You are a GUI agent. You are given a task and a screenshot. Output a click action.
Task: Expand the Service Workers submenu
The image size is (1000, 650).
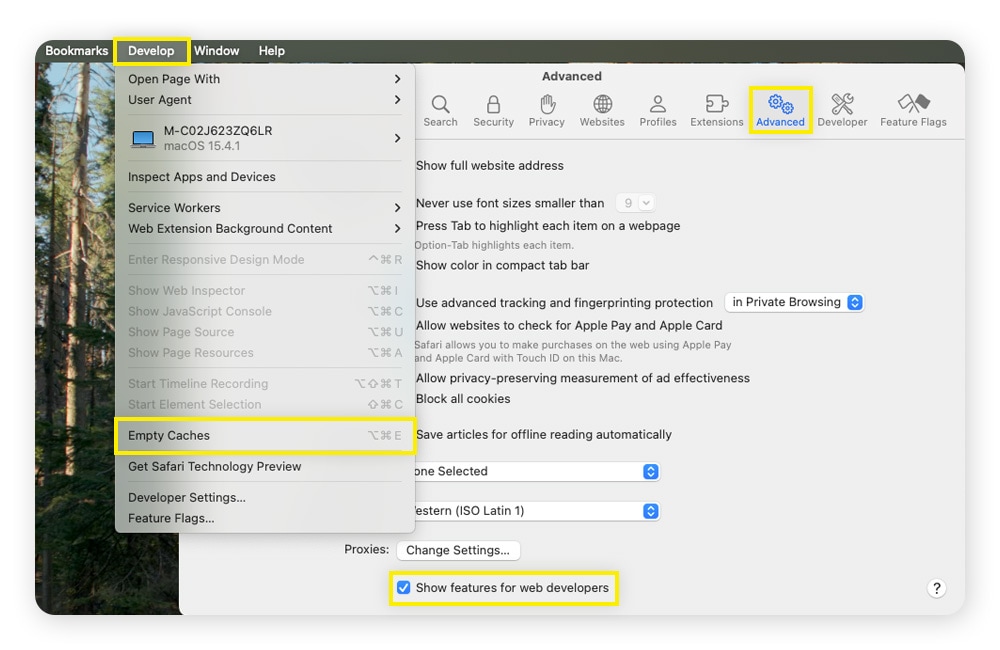[265, 208]
